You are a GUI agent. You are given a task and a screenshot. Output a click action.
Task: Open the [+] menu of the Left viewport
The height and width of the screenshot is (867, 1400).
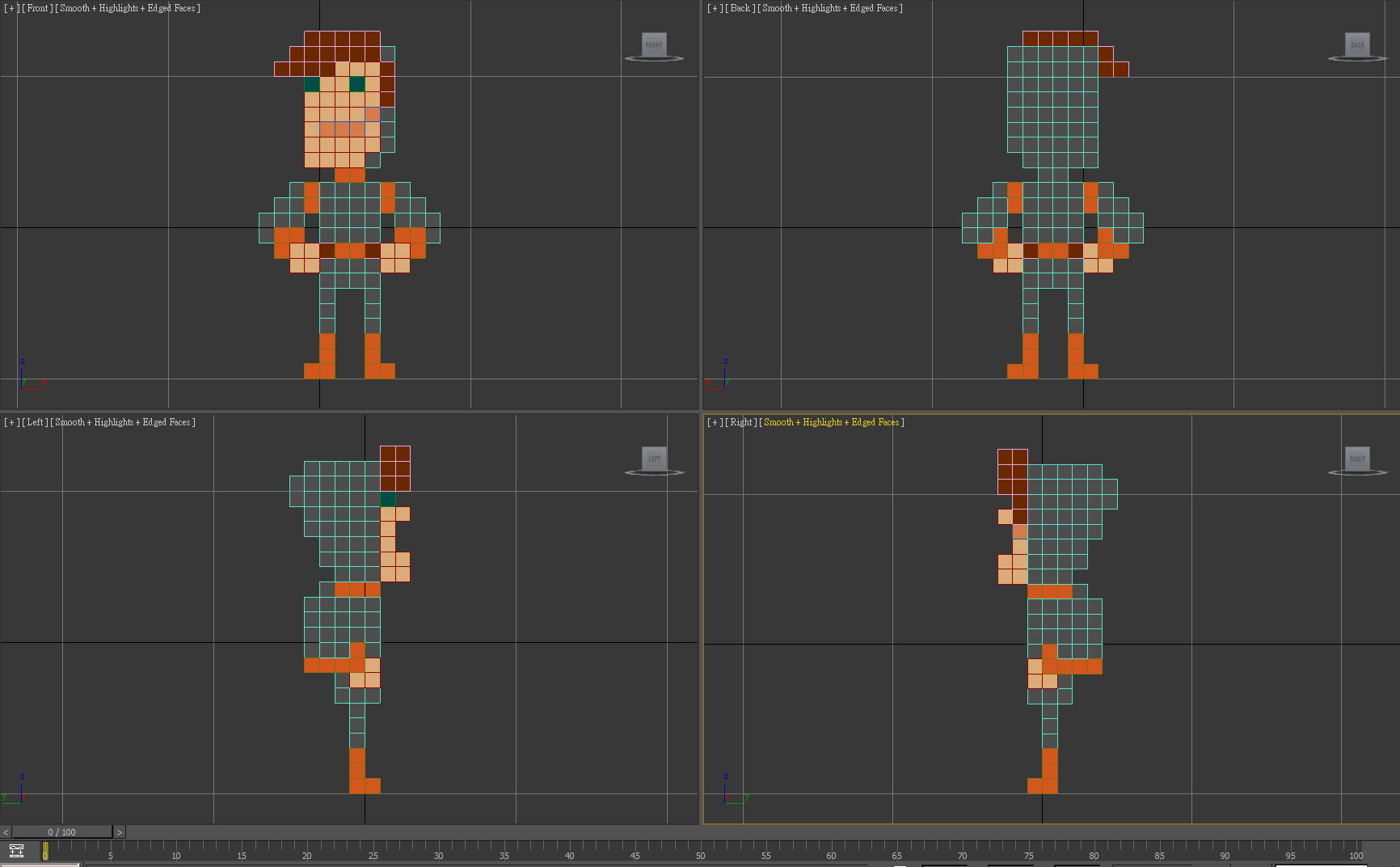point(11,422)
